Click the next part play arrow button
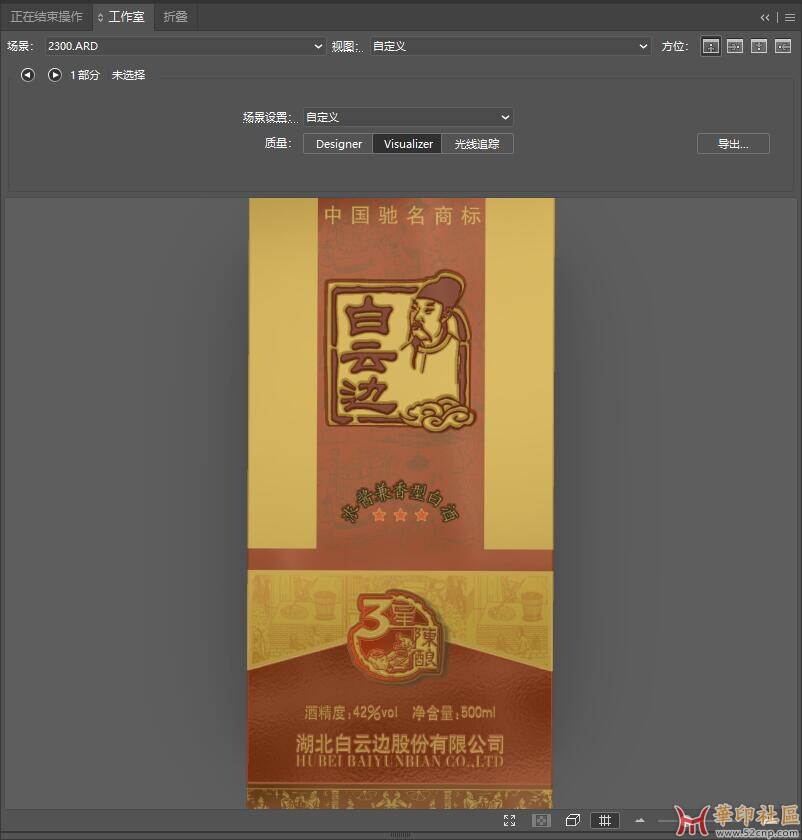This screenshot has height=840, width=802. coord(55,75)
